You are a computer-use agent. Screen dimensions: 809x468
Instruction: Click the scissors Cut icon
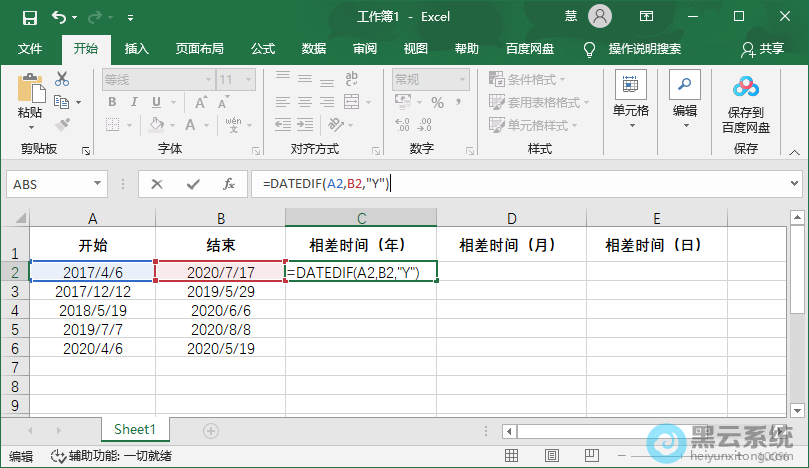[x=62, y=79]
